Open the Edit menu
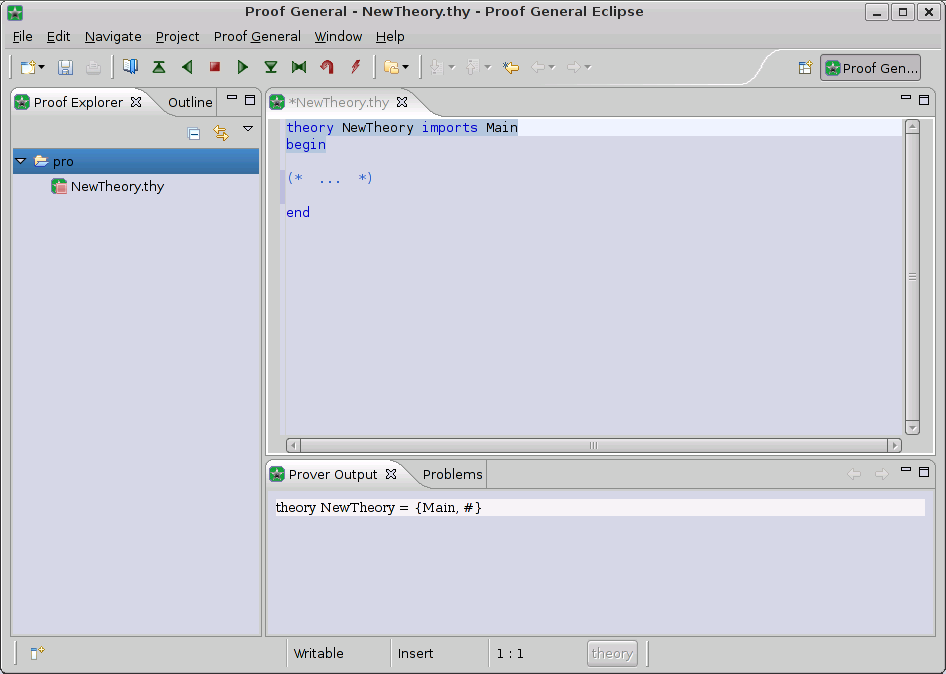946x674 pixels. [59, 37]
